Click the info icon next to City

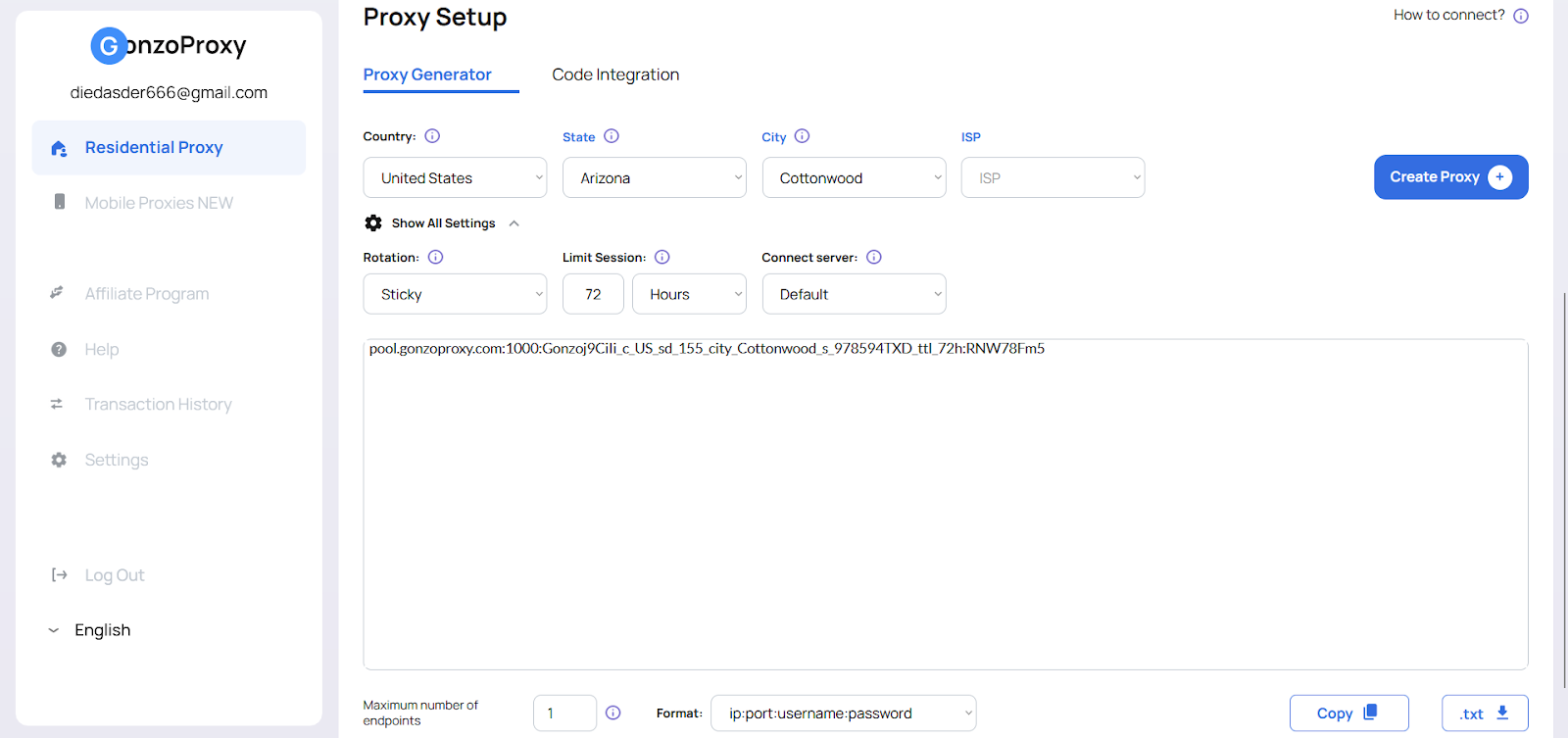click(x=802, y=136)
